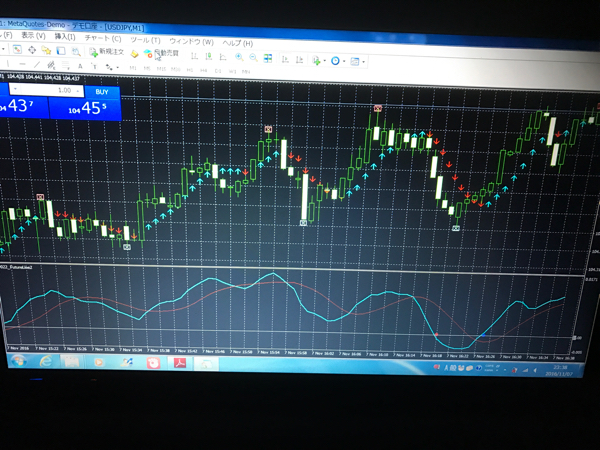
Task: Expand the indicators list dropdown
Action: click(x=324, y=60)
